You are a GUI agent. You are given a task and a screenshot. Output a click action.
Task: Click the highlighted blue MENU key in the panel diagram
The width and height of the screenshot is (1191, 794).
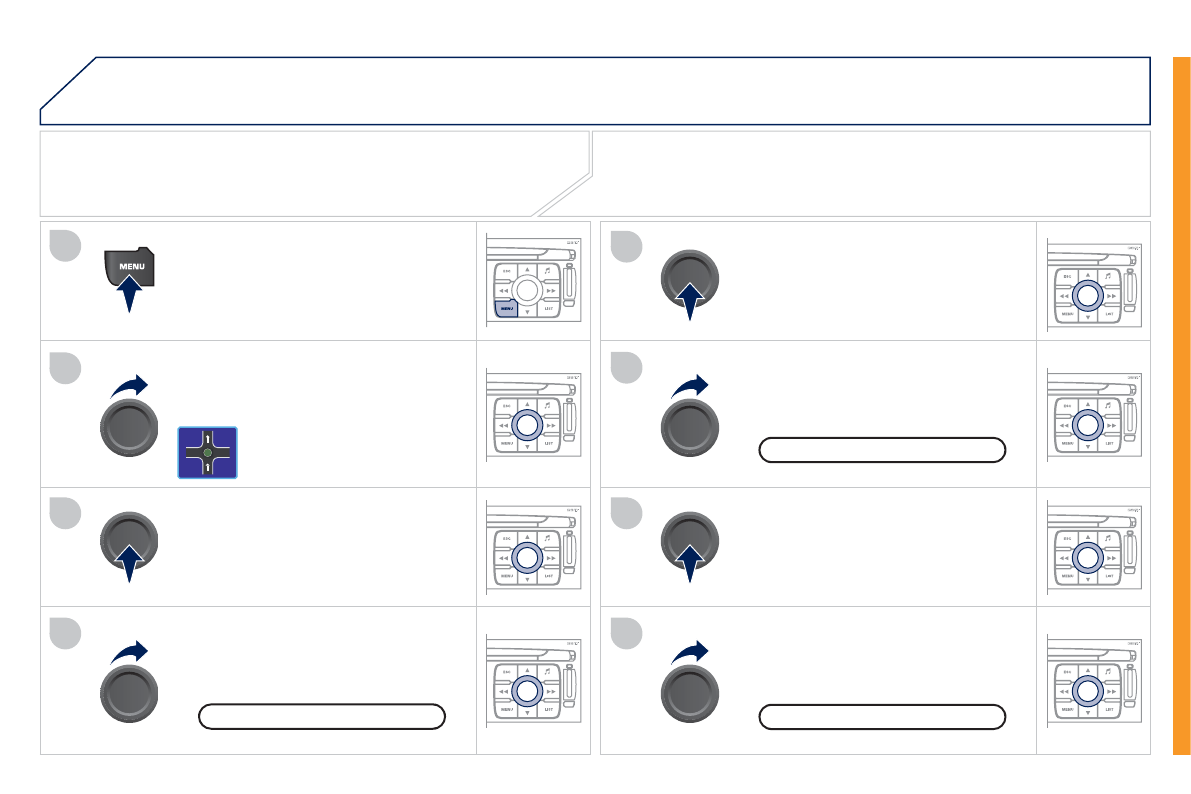(x=506, y=309)
